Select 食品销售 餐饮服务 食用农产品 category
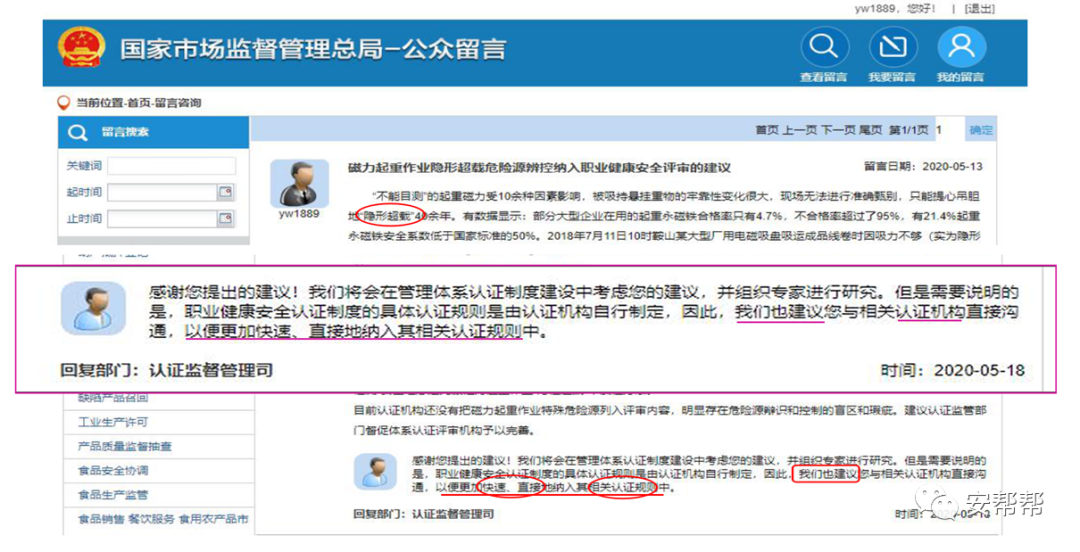The width and height of the screenshot is (1080, 552). (x=163, y=519)
